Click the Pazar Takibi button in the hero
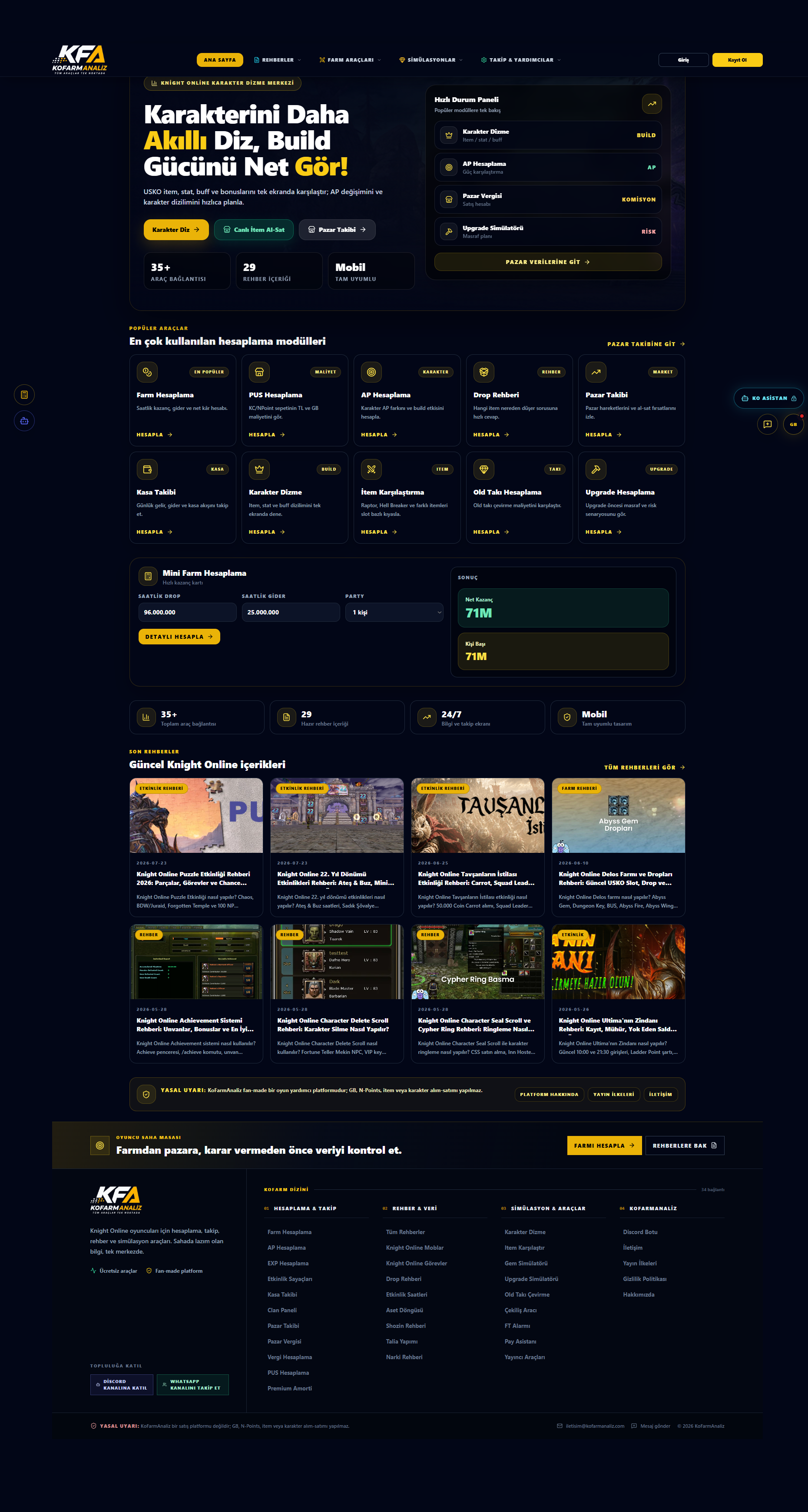 pos(337,230)
